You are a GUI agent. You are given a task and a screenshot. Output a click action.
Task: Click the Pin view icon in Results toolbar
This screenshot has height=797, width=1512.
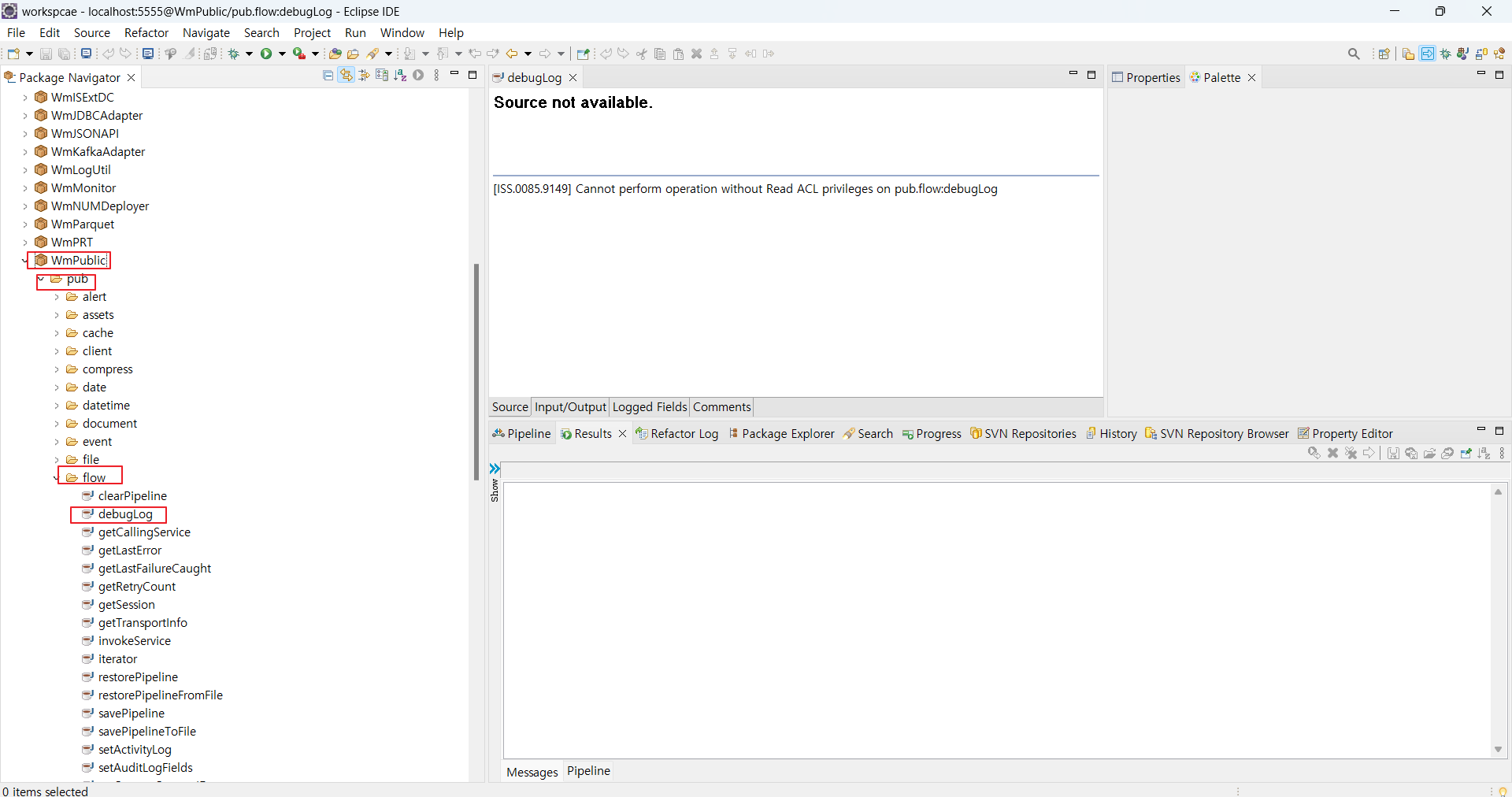[x=1466, y=453]
